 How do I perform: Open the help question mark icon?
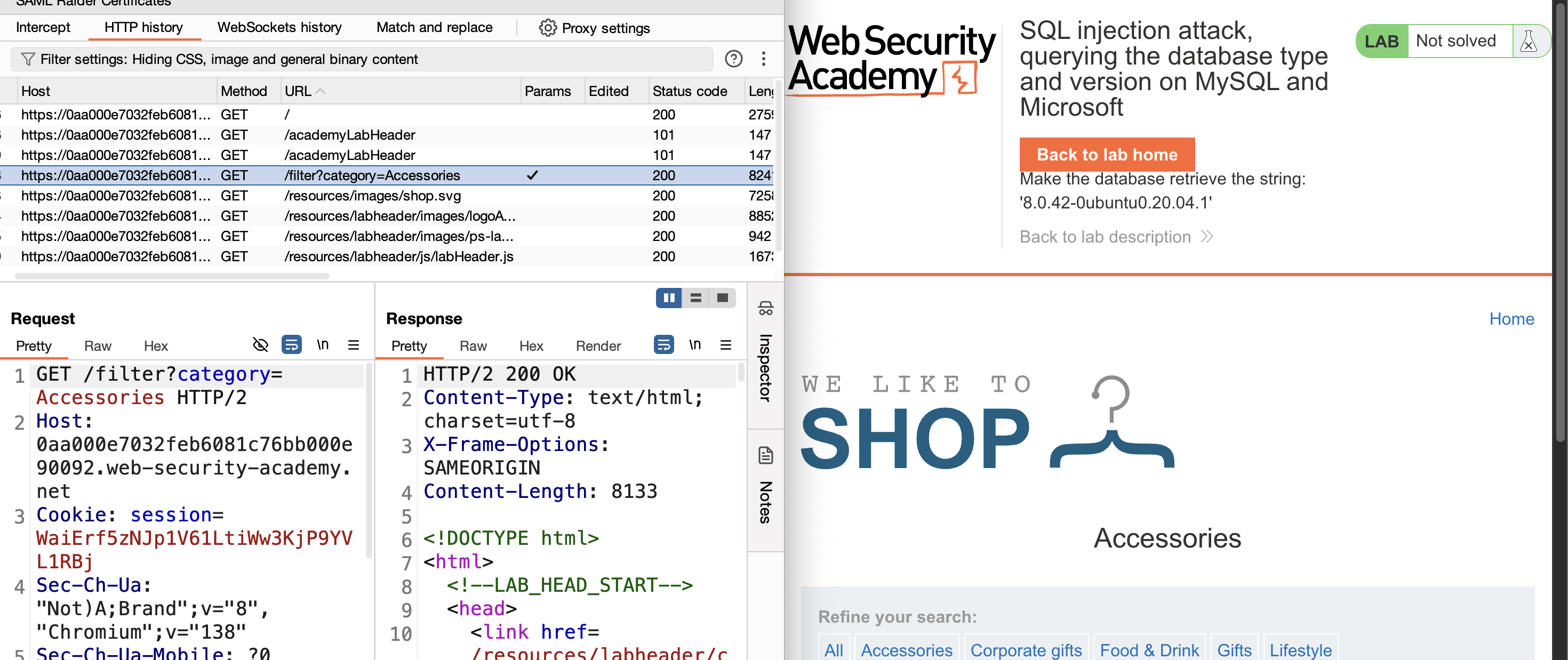pyautogui.click(x=733, y=59)
